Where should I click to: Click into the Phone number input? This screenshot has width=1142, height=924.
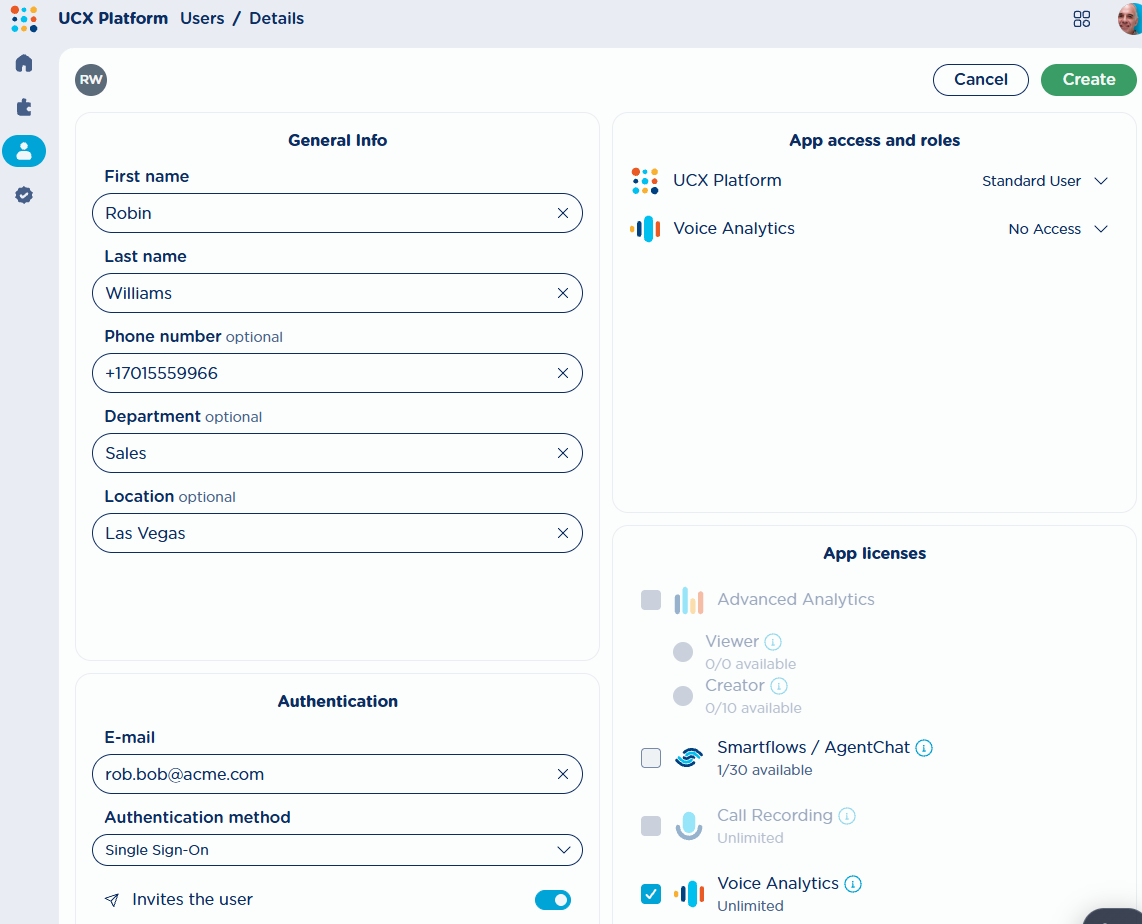337,374
